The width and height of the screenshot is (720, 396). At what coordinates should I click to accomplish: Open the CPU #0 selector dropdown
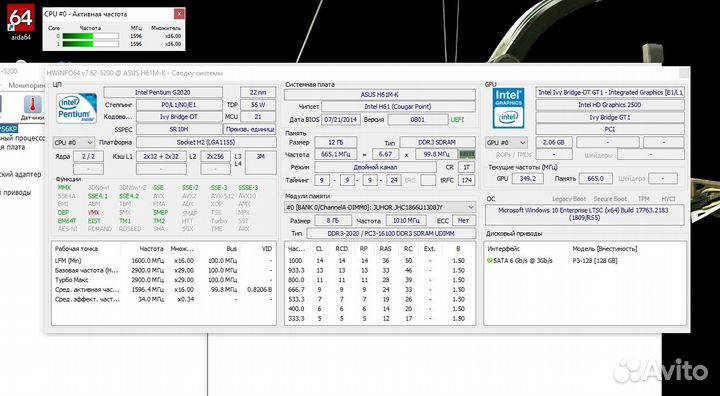74,142
